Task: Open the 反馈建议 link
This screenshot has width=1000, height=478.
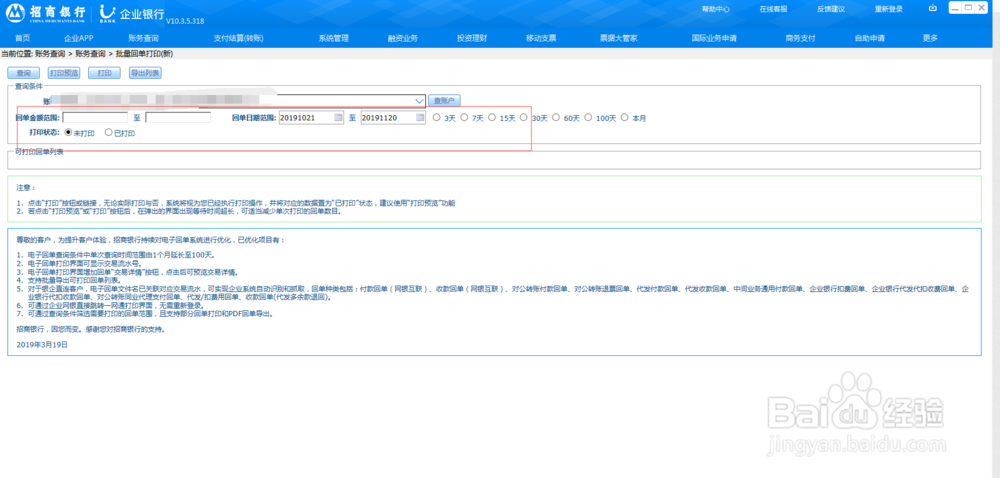Action: [x=830, y=9]
